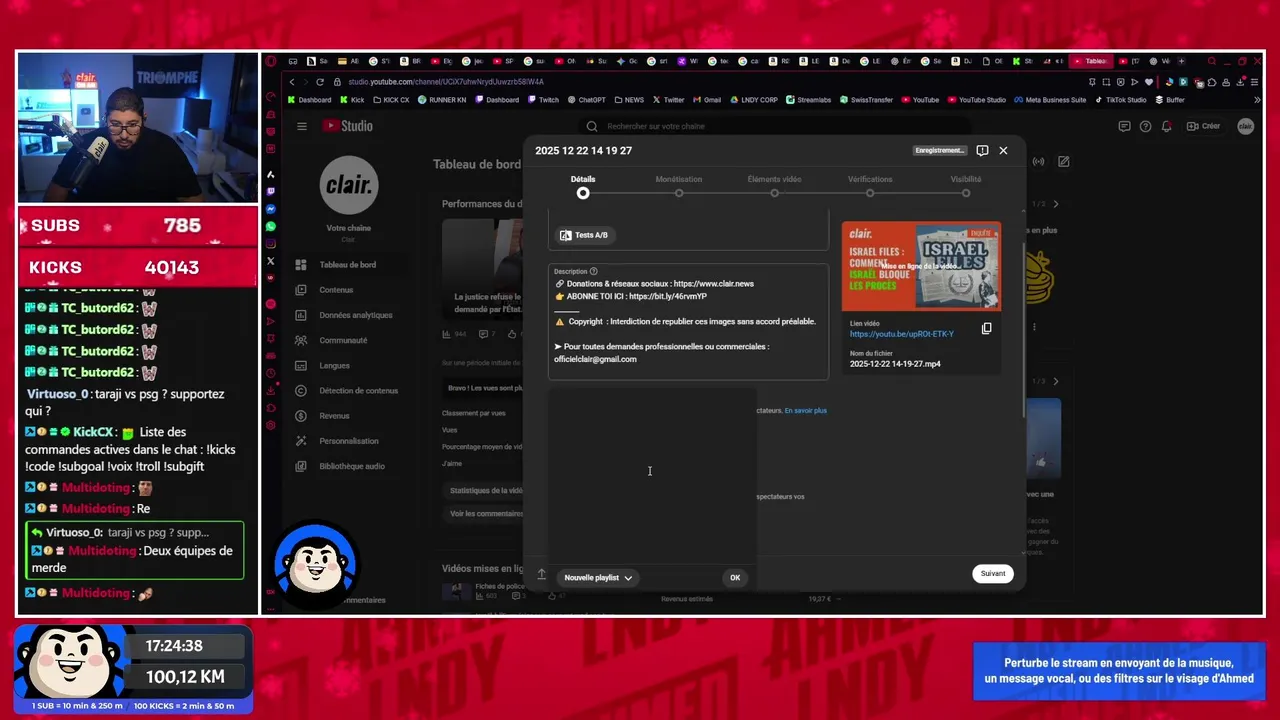The image size is (1280, 720).
Task: Open Communauté in the Studio sidebar
Action: pos(343,340)
